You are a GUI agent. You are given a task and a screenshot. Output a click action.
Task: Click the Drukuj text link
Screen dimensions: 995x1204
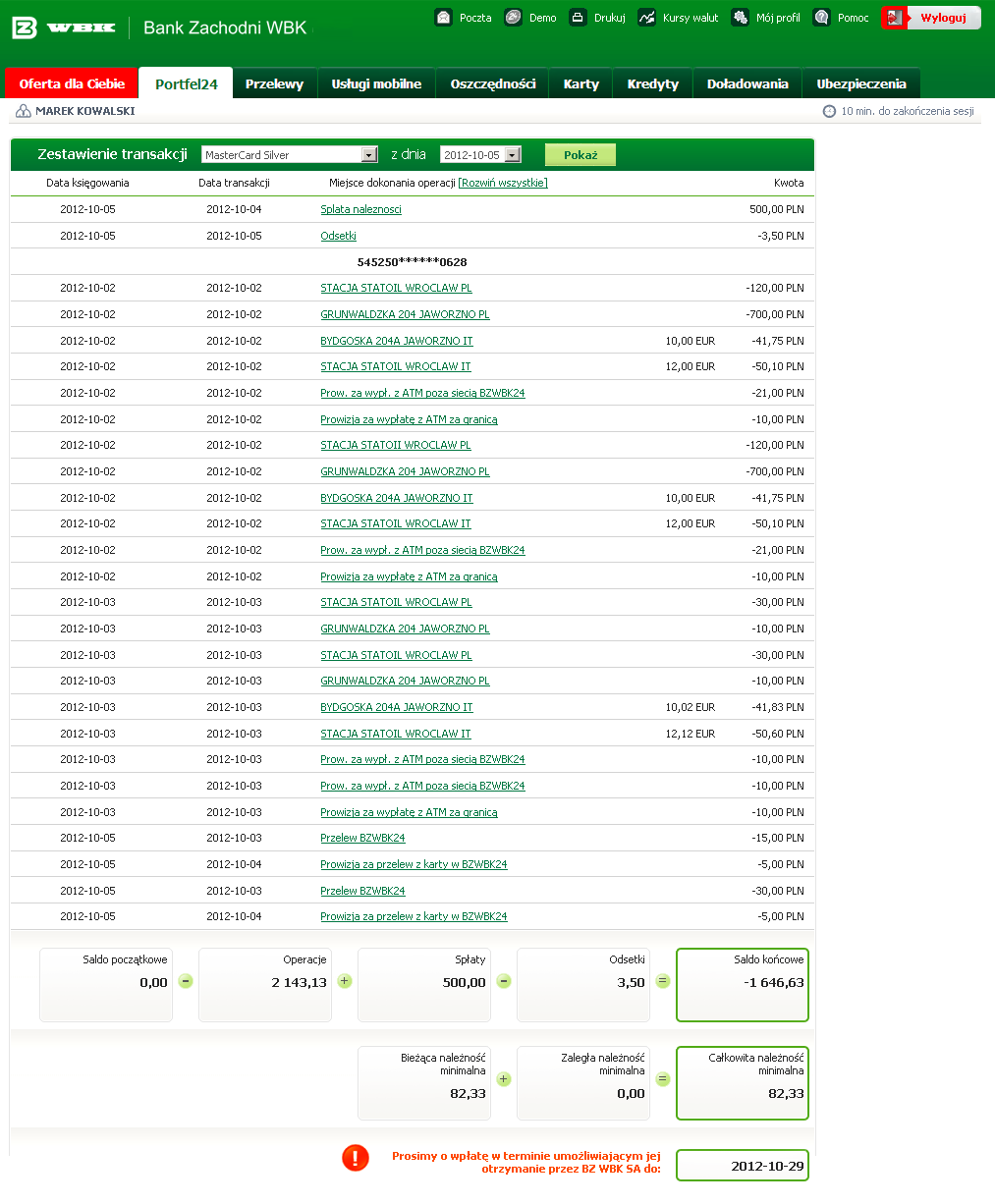pyautogui.click(x=610, y=18)
